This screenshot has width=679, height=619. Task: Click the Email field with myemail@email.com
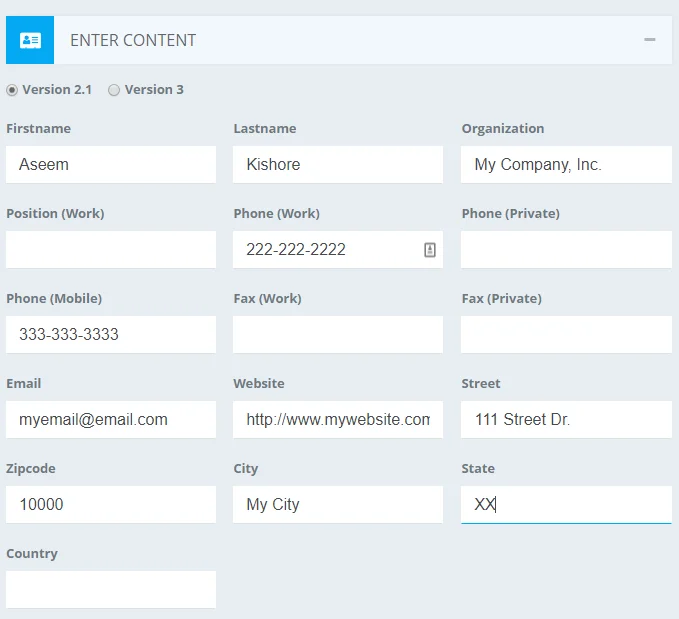110,420
